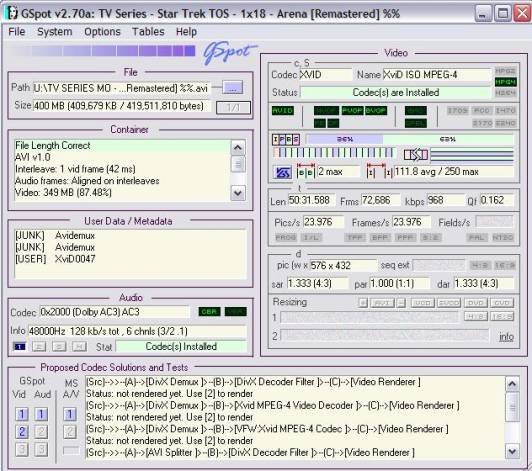Click the Frms field 72,686
Image resolution: width=532 pixels, height=471 pixels.
click(x=380, y=200)
